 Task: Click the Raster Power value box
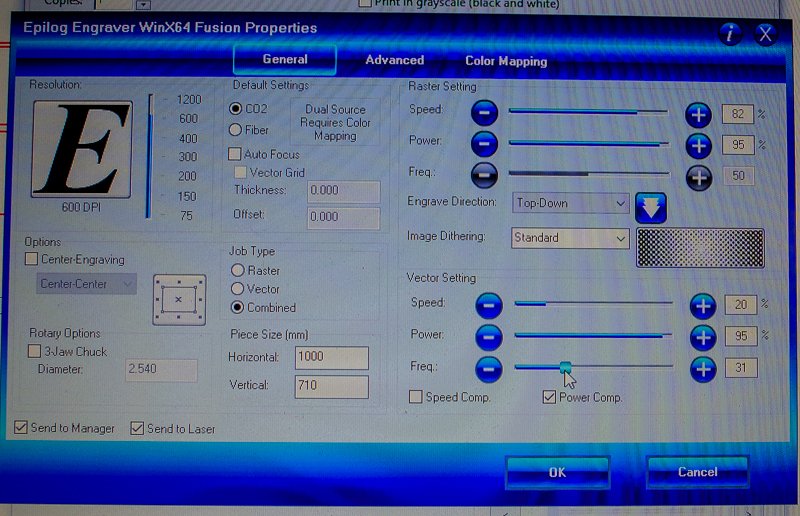[x=738, y=145]
